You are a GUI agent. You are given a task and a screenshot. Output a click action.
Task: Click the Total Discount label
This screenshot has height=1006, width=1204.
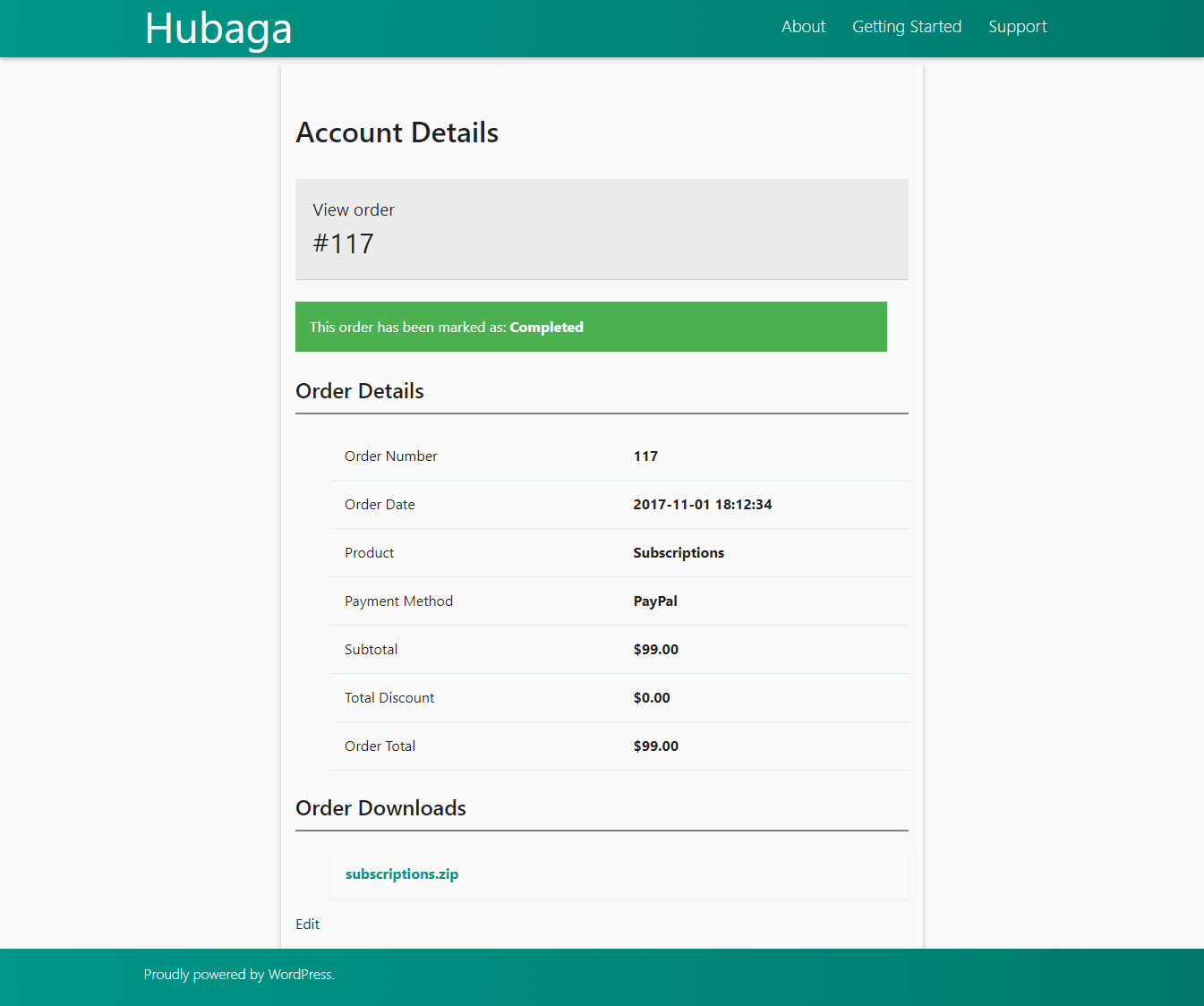(x=389, y=698)
